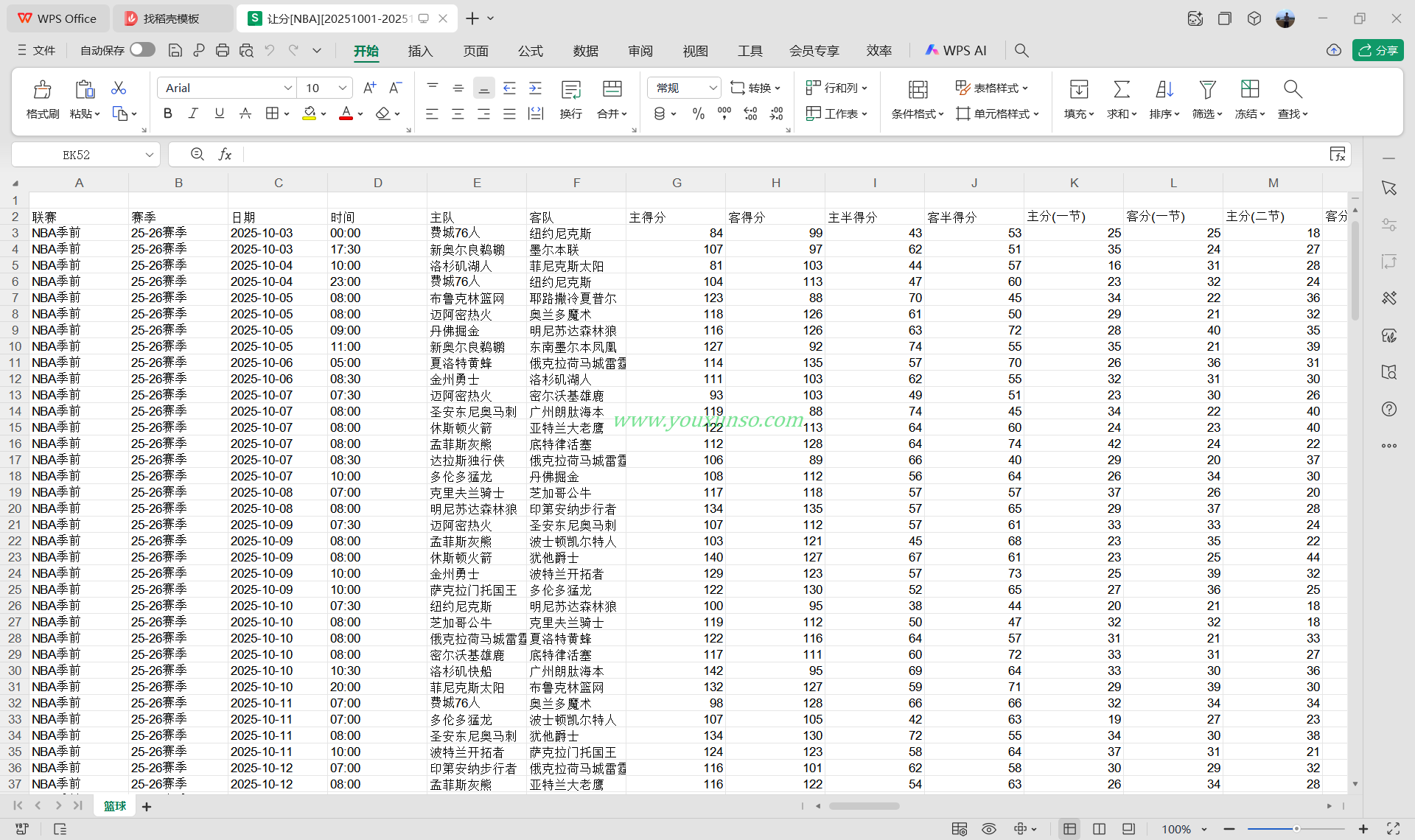Expand the Name Box dropdown
The image size is (1415, 840).
click(x=149, y=154)
